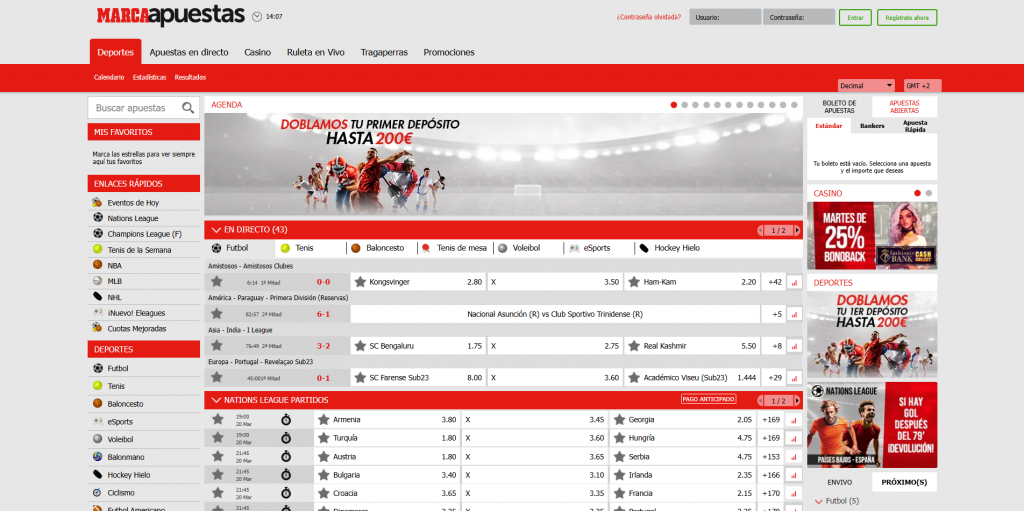Screen dimensions: 1024x511
Task: Open Cuotas Mejoradas quick link
Action: coord(136,328)
